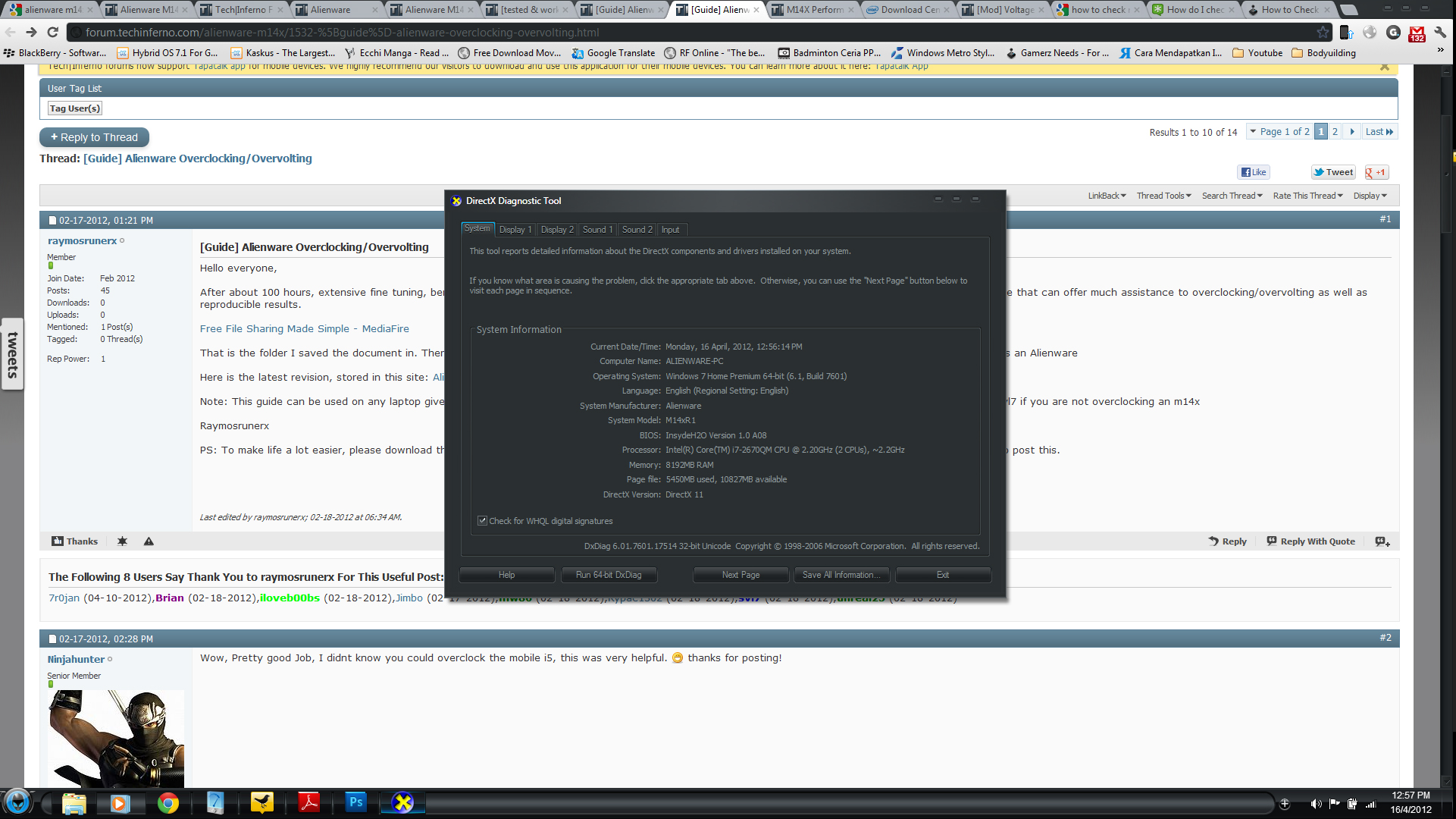Open the Rate This Thread dropdown
Screen dimensions: 1456x819
pyautogui.click(x=1307, y=196)
